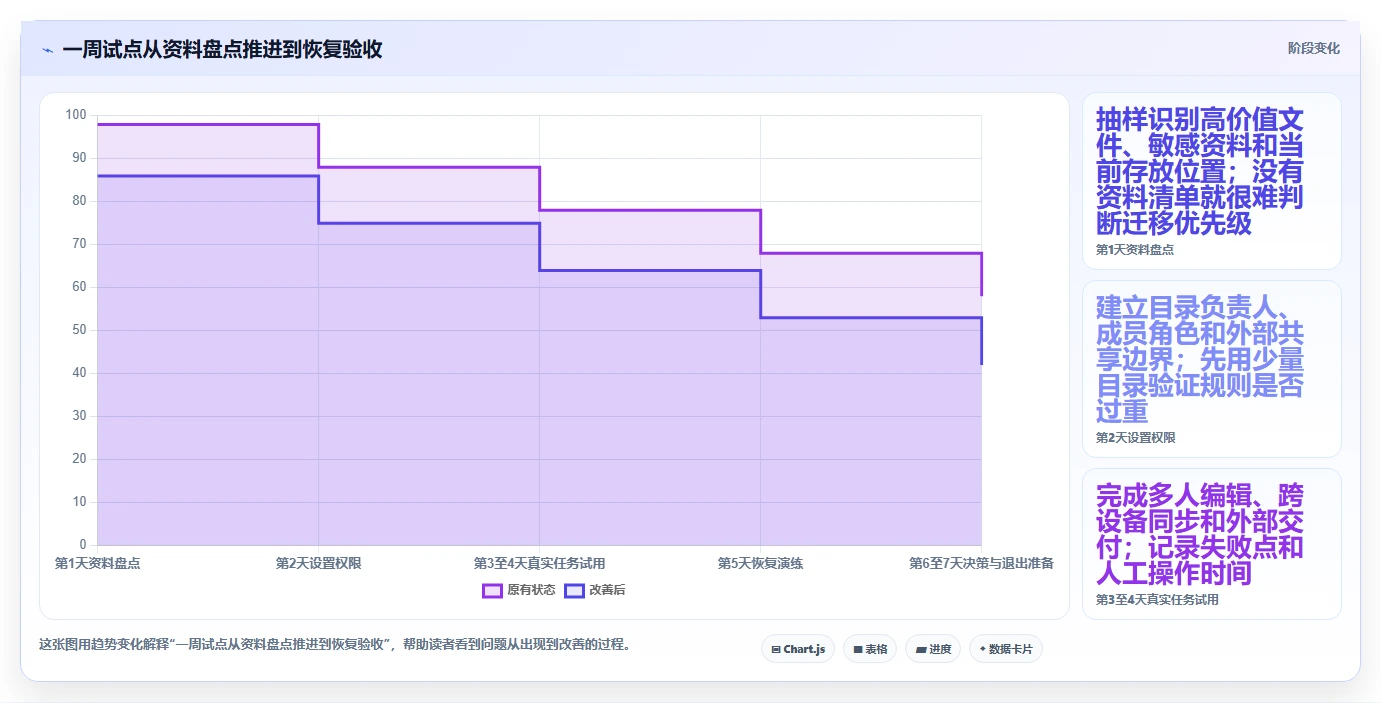Image resolution: width=1381 pixels, height=703 pixels.
Task: Click the y-axis value 100
Action: [77, 115]
